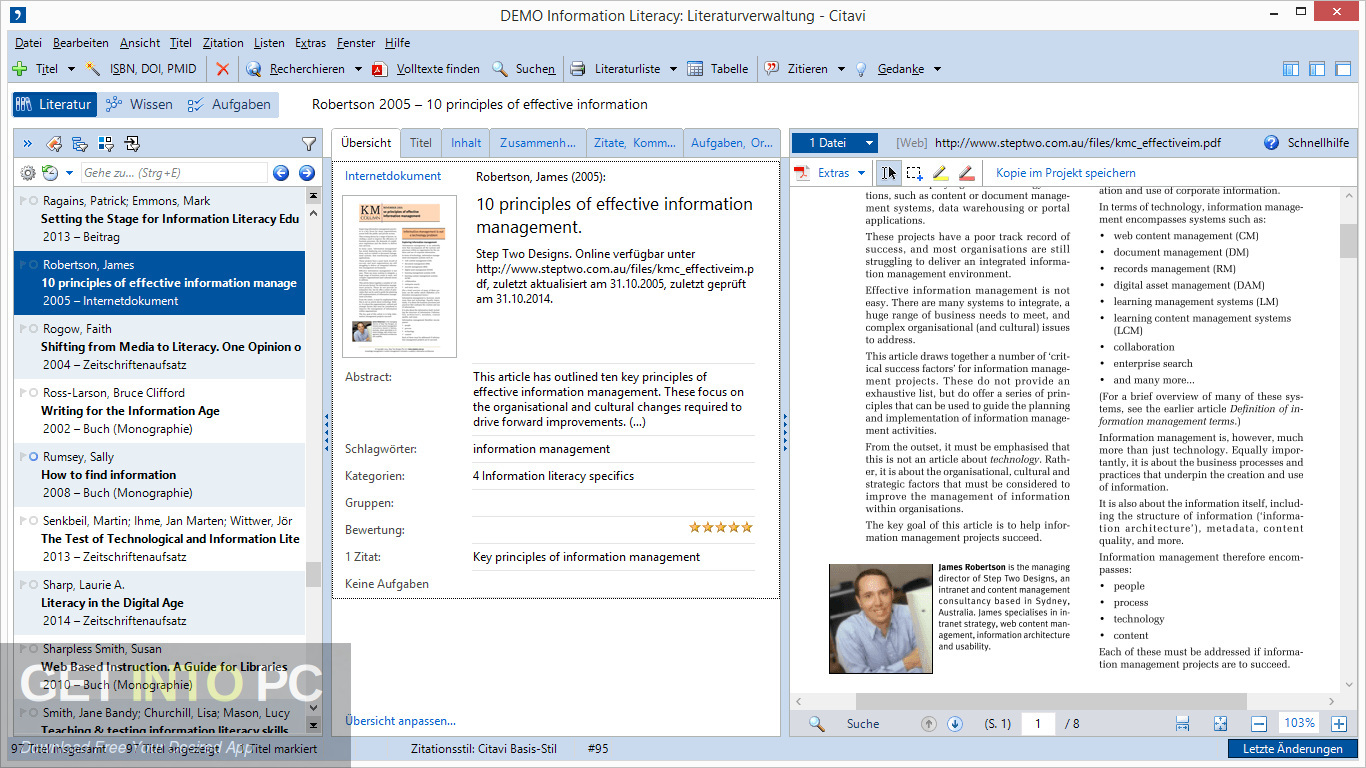
Task: Click the groups squares filter icon
Action: tap(106, 144)
